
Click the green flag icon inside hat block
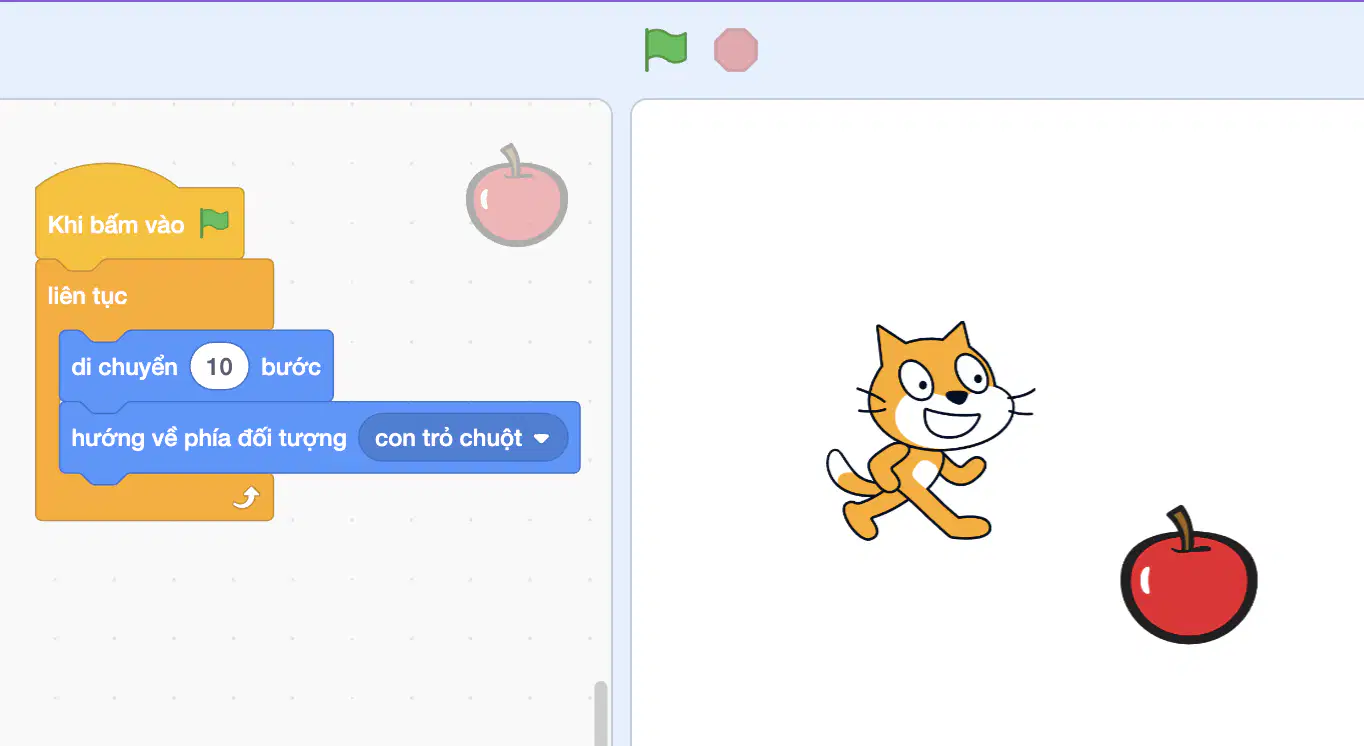(x=214, y=223)
